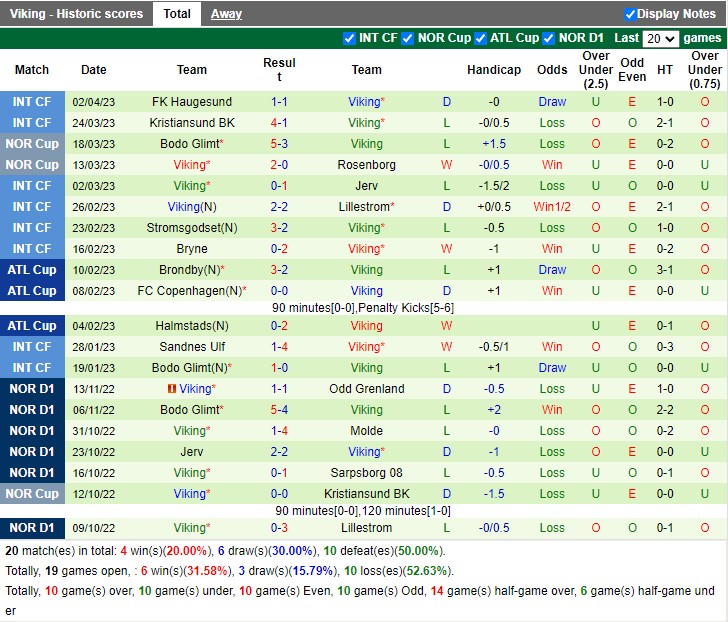Open the FK Haugesund team link
The width and height of the screenshot is (728, 622).
pos(192,102)
